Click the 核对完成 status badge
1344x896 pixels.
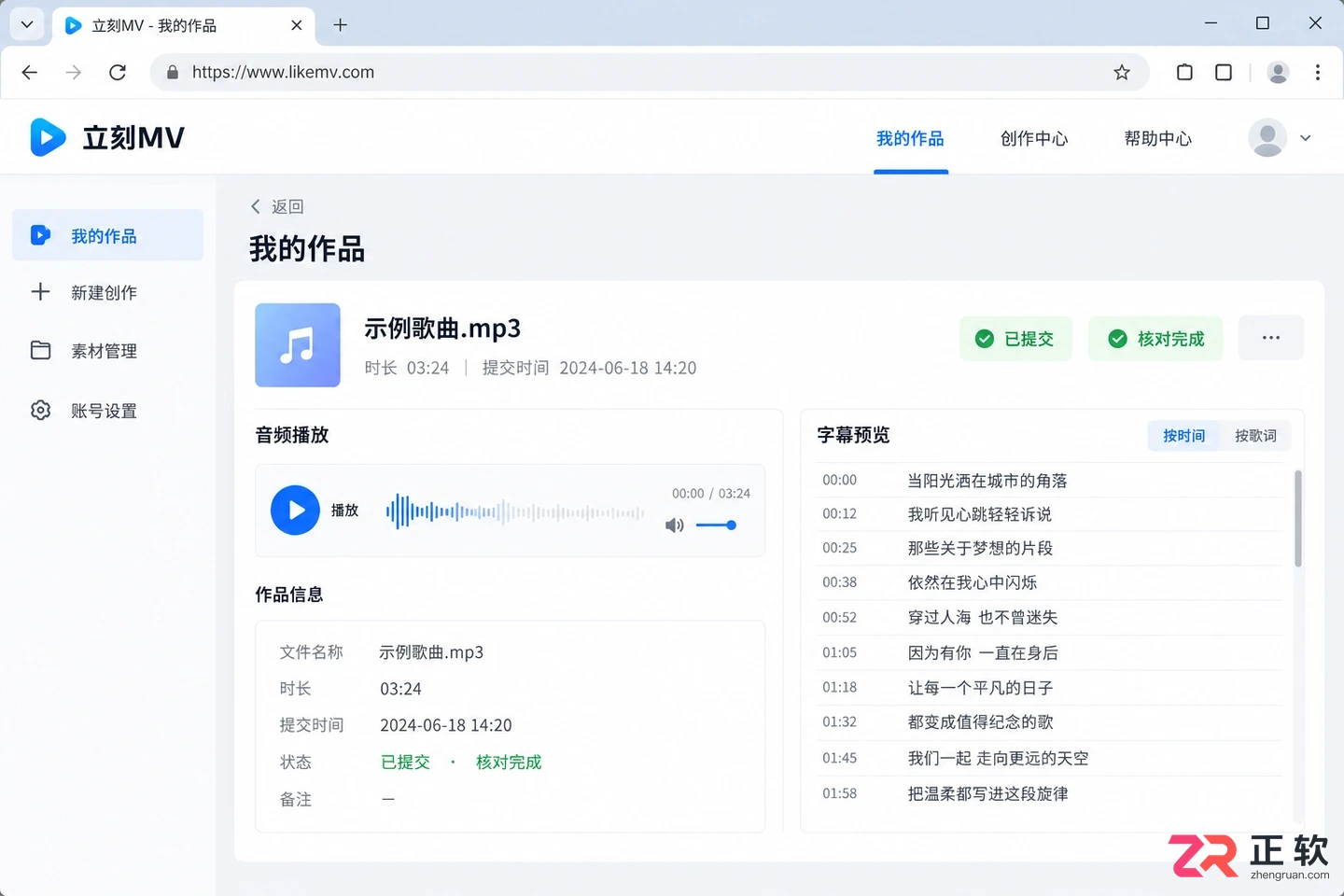(1155, 339)
